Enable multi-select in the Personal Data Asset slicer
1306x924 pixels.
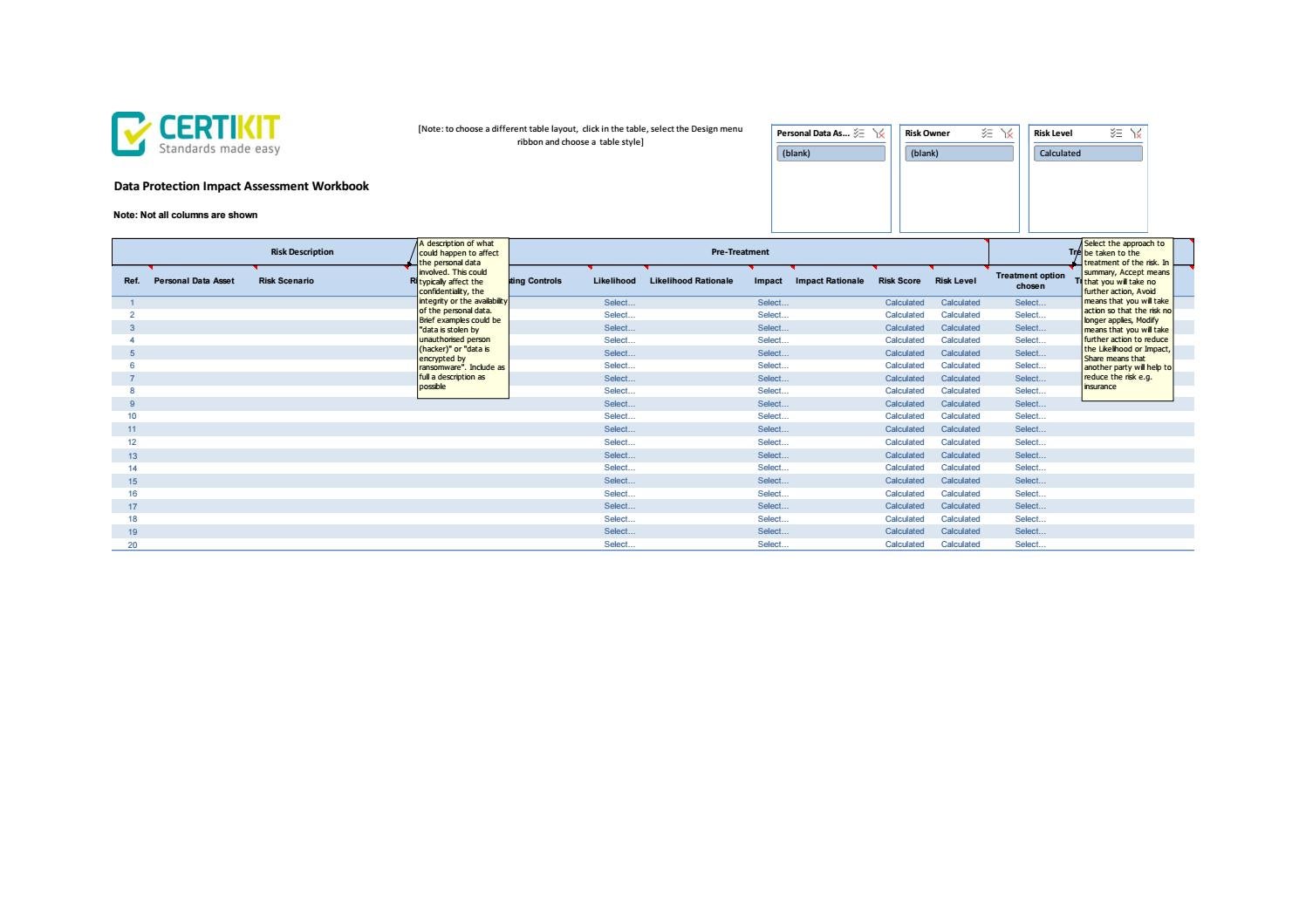(x=859, y=133)
